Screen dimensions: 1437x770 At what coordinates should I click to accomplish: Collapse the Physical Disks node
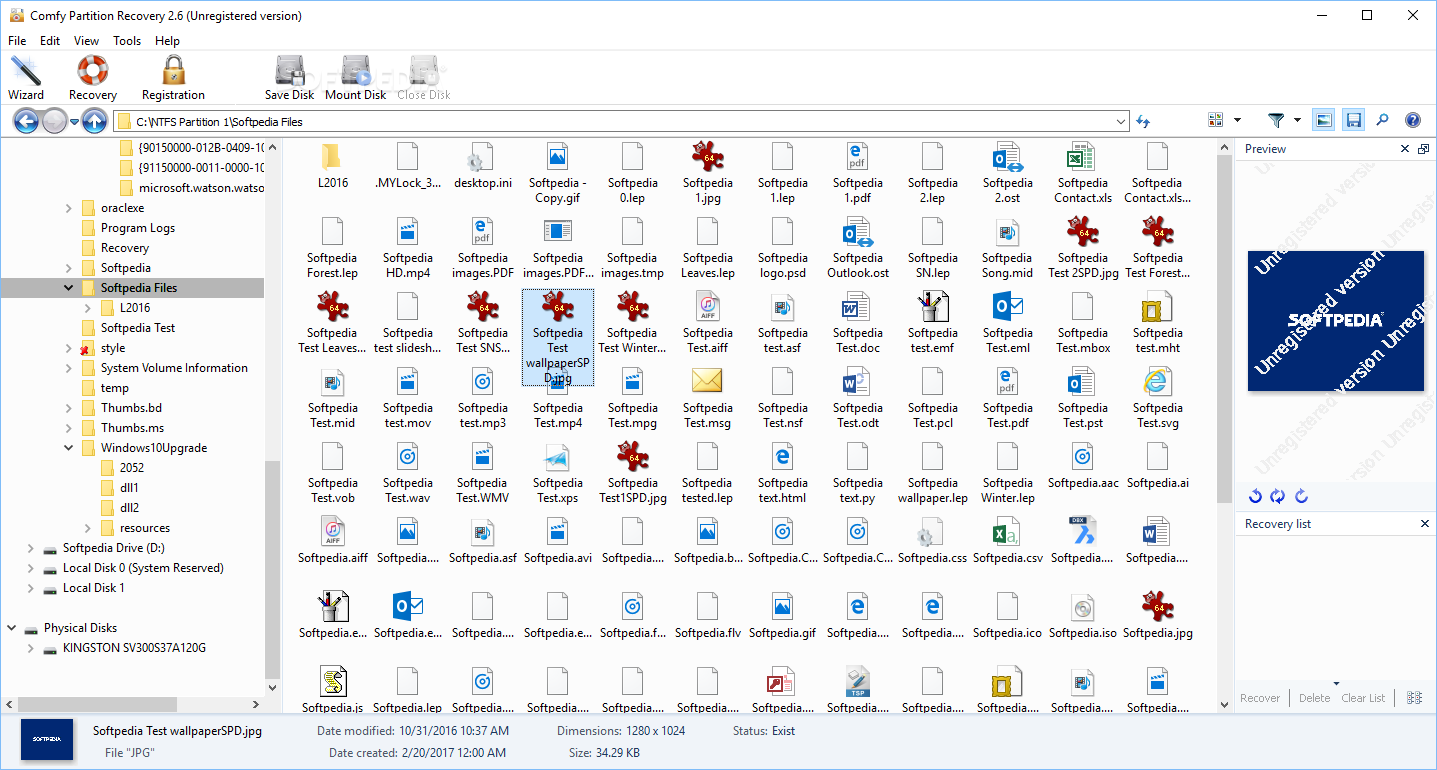(12, 628)
